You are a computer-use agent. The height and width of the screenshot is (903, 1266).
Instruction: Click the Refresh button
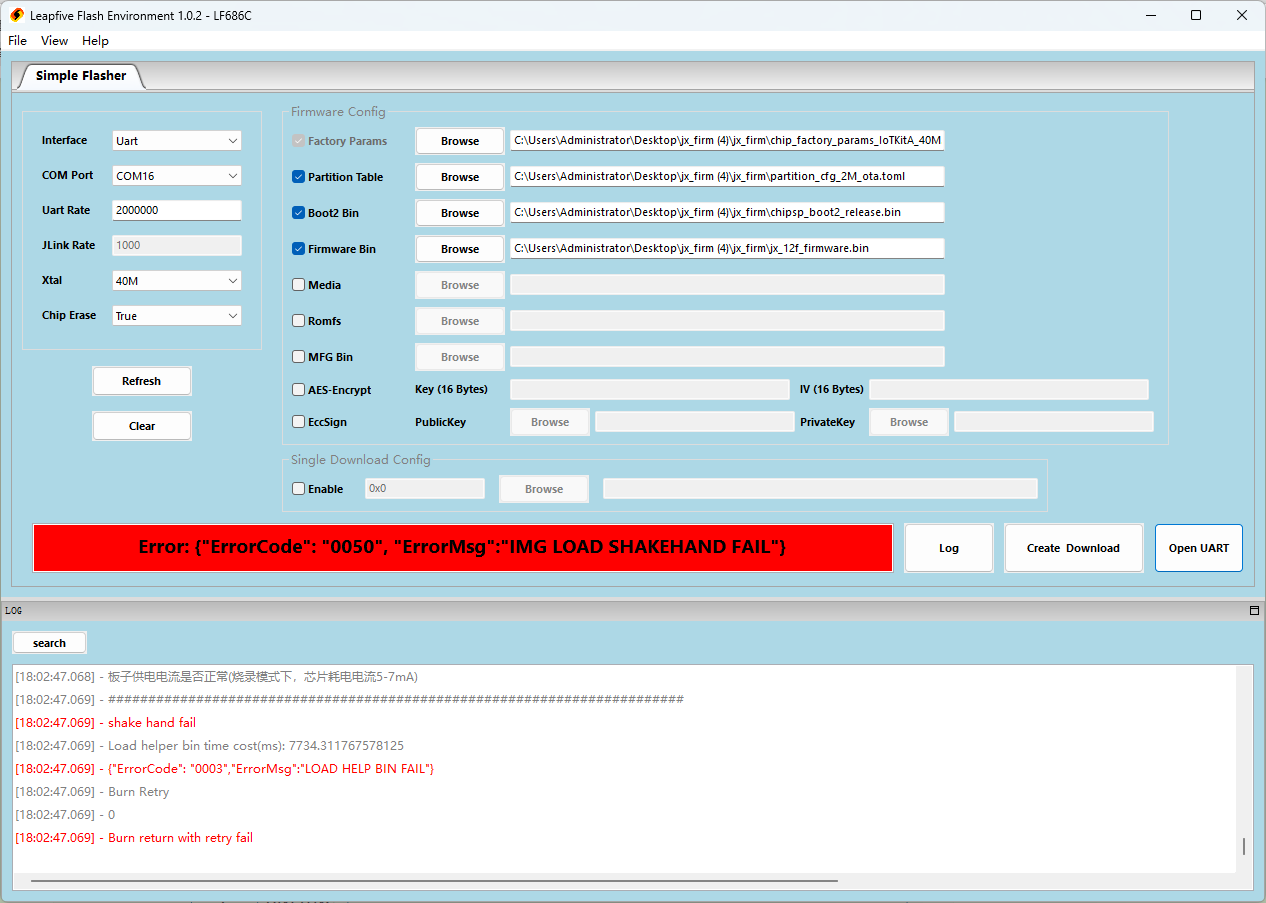141,381
